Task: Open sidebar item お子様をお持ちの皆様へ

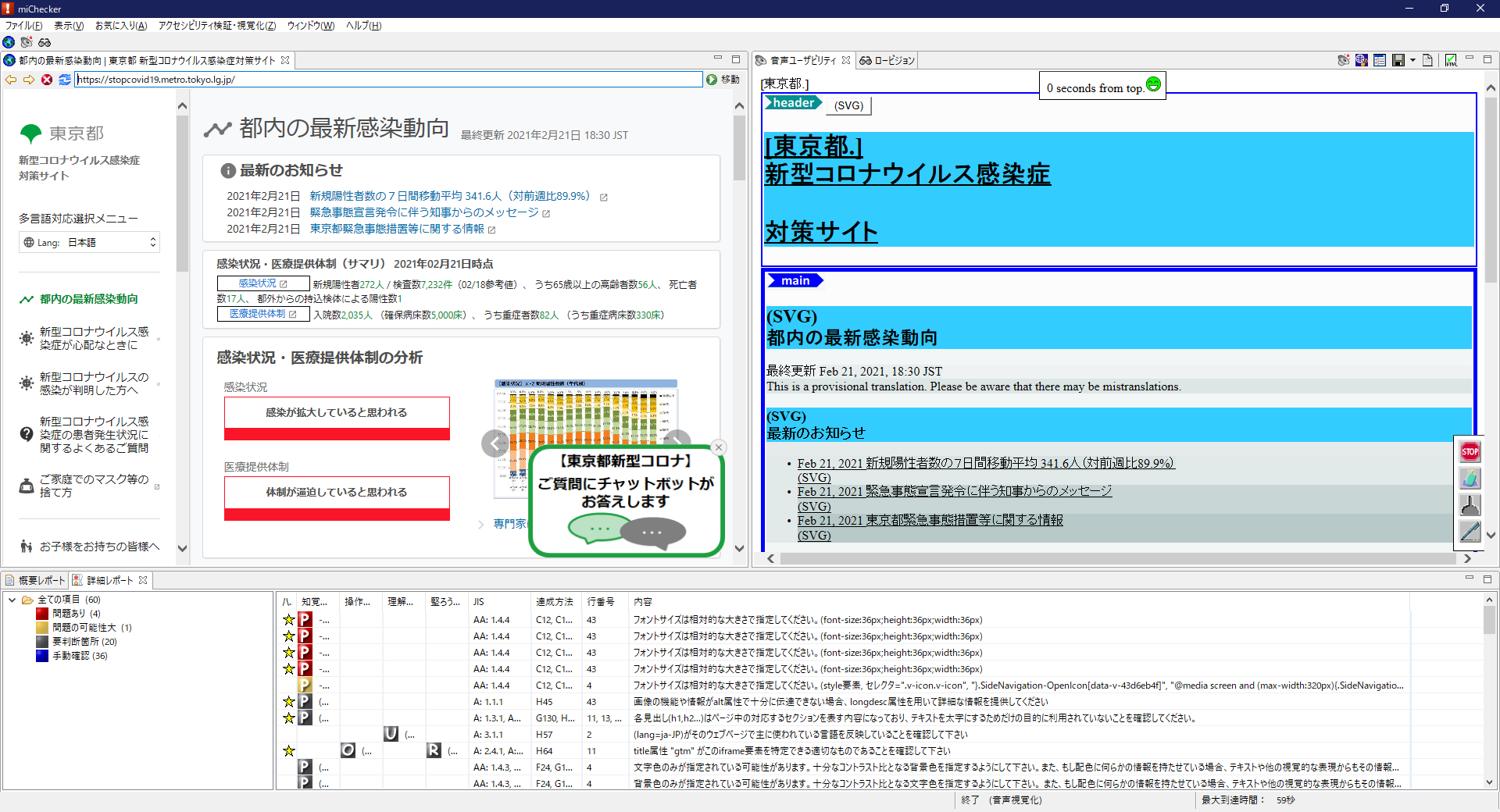Action: (x=89, y=547)
